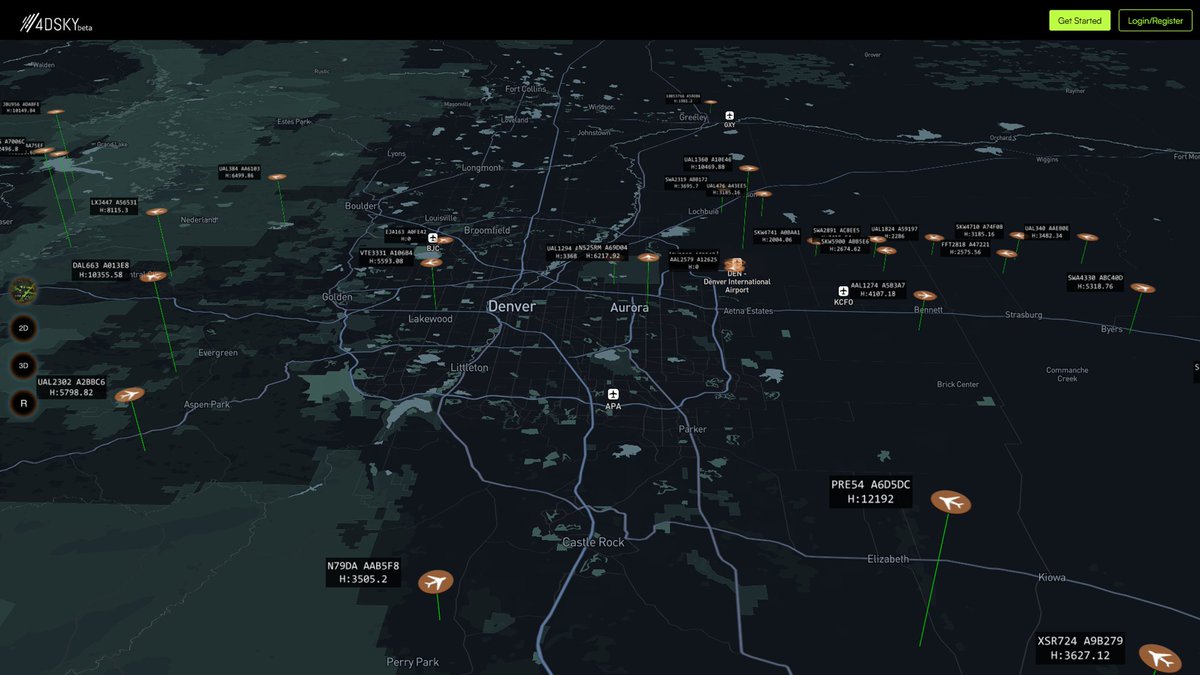This screenshot has width=1200, height=675.
Task: Click the APA airport marker
Action: (x=613, y=393)
